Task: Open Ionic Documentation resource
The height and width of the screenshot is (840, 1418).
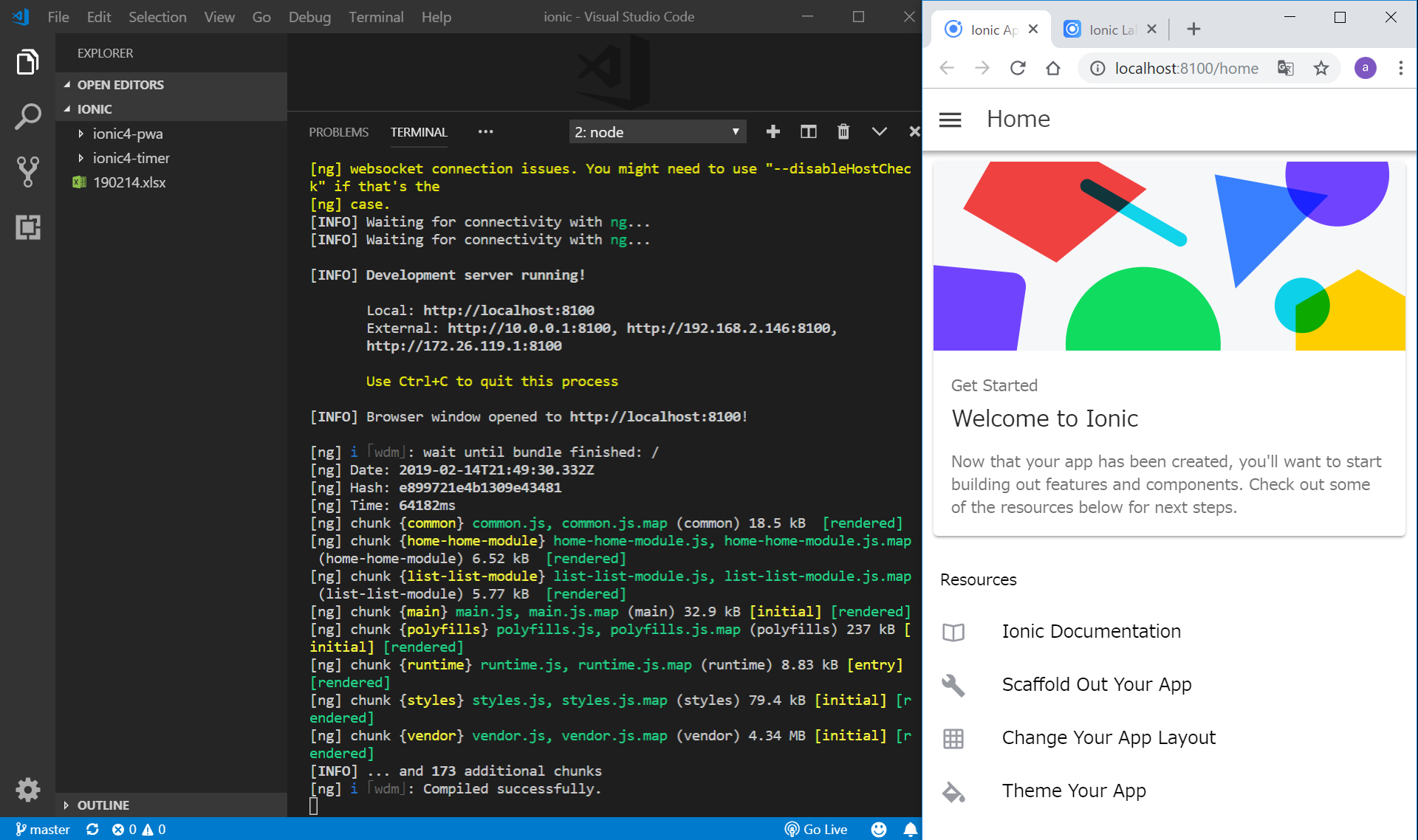Action: point(1170,631)
